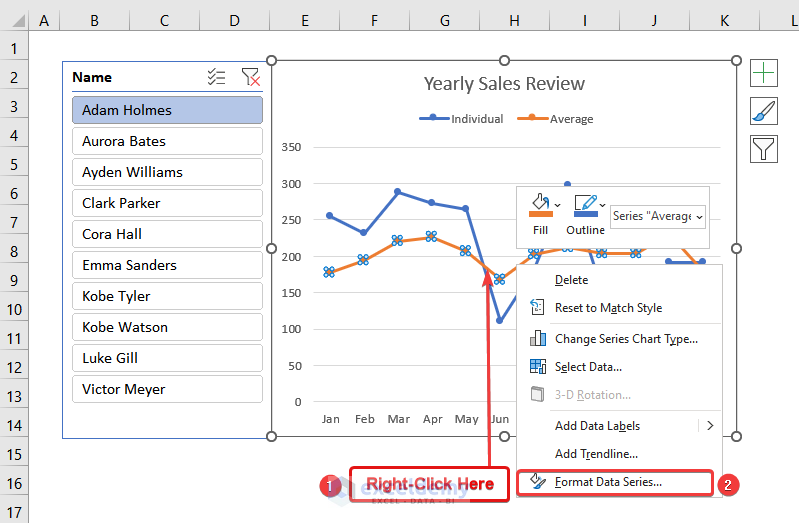Select Luke Gill in the slicer

pos(167,358)
